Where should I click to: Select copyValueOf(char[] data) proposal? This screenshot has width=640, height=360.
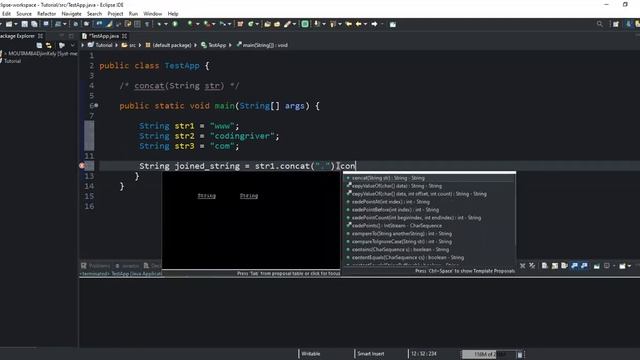(x=429, y=186)
